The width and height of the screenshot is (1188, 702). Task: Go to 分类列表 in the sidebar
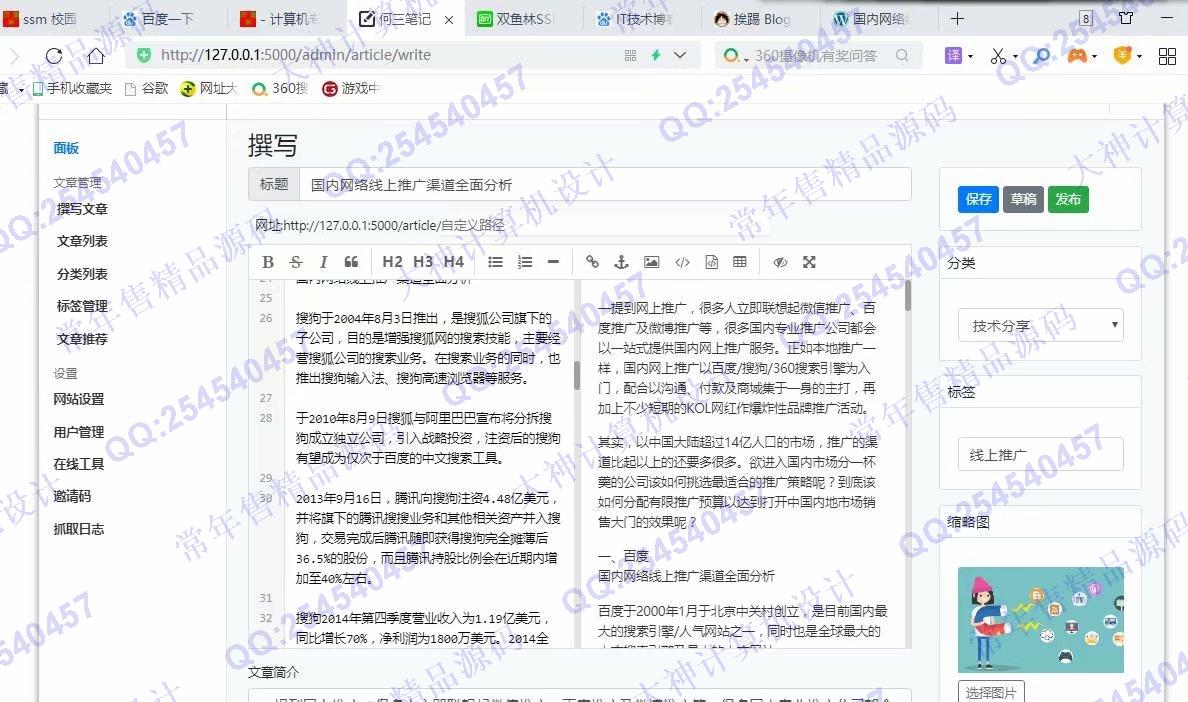[x=82, y=274]
